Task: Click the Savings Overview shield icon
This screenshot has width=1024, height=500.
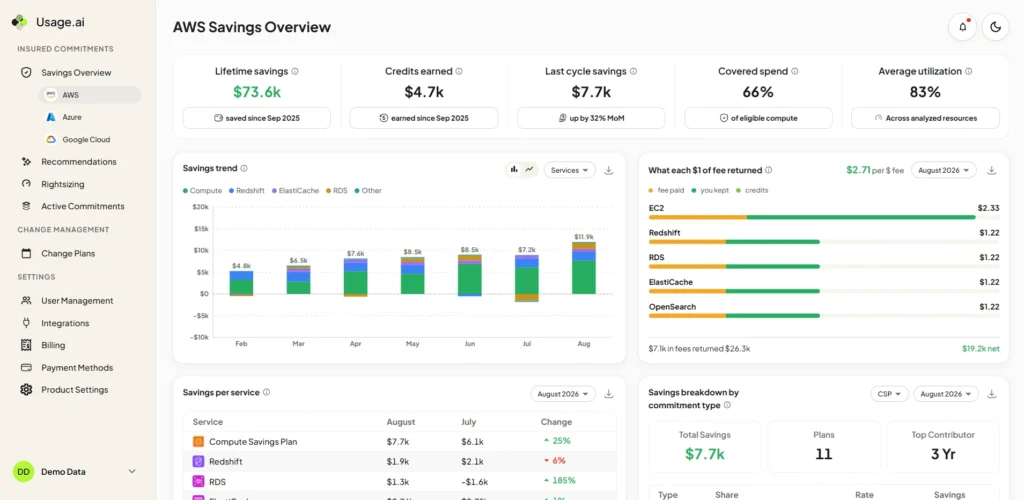Action: click(x=26, y=72)
